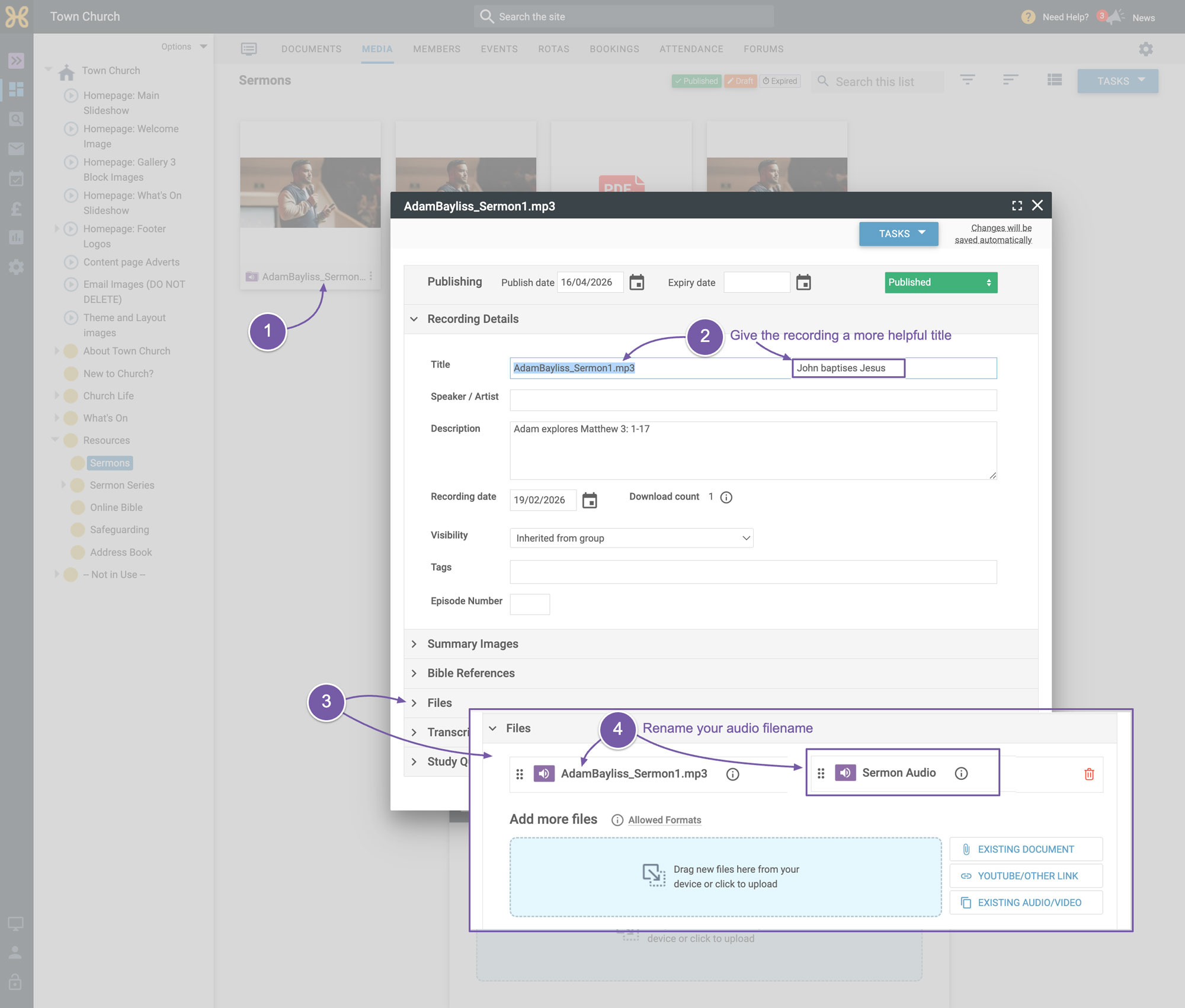
Task: Delete the audio file with trash icon
Action: (1089, 774)
